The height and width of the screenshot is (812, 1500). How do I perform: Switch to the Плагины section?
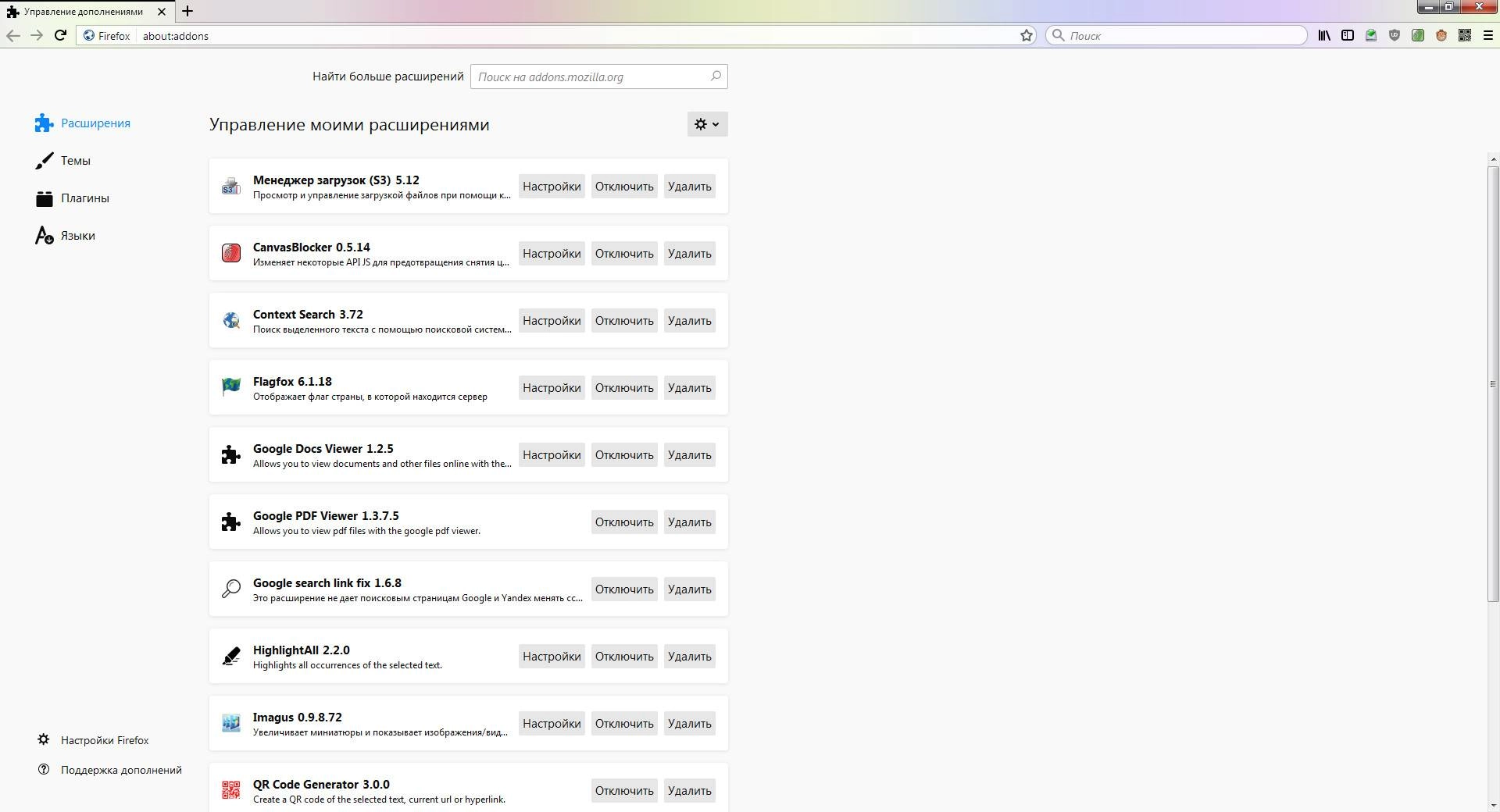(73, 198)
